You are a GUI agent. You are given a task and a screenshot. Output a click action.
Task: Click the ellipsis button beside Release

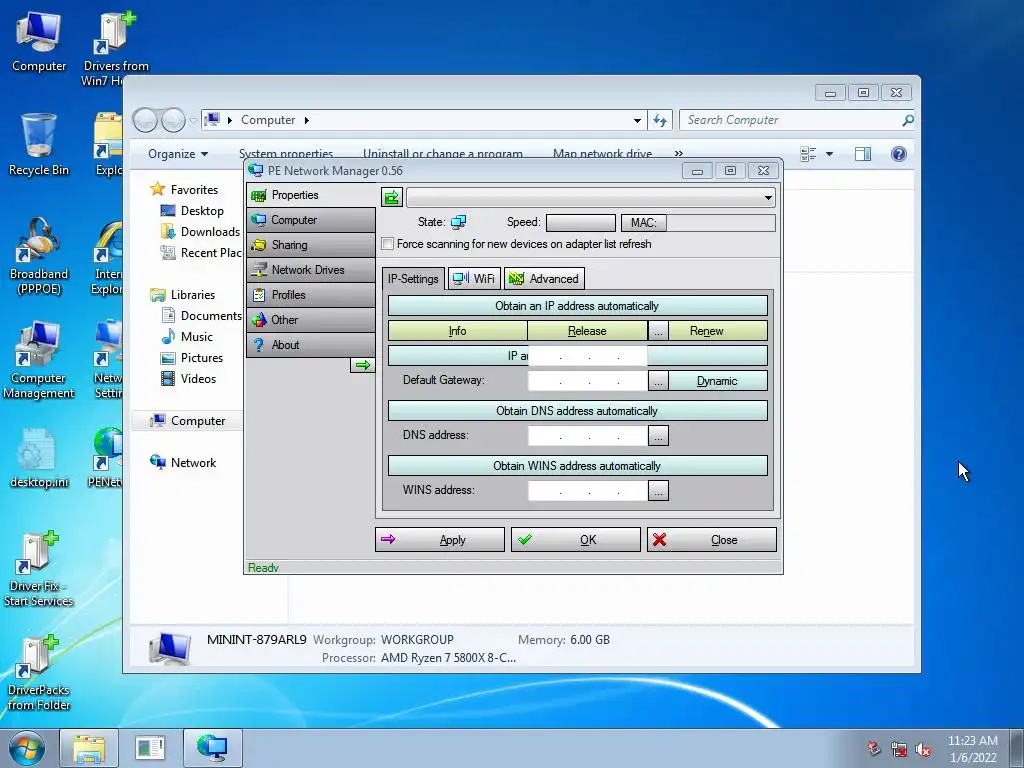(x=658, y=331)
